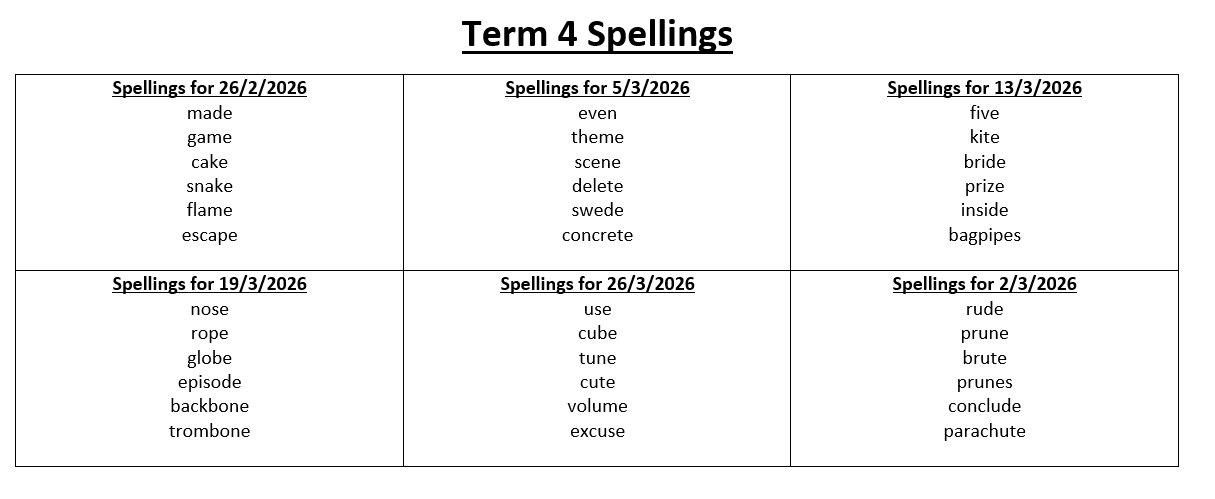Click the word "trombone"
1215x499 pixels.
pos(209,431)
